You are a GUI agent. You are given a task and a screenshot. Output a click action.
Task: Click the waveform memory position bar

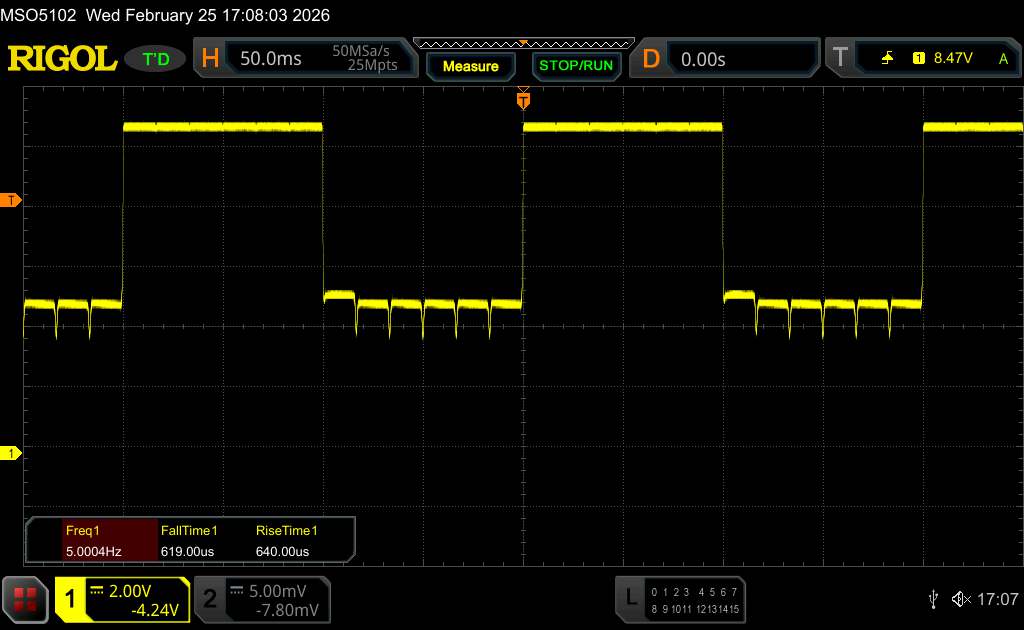tap(523, 43)
